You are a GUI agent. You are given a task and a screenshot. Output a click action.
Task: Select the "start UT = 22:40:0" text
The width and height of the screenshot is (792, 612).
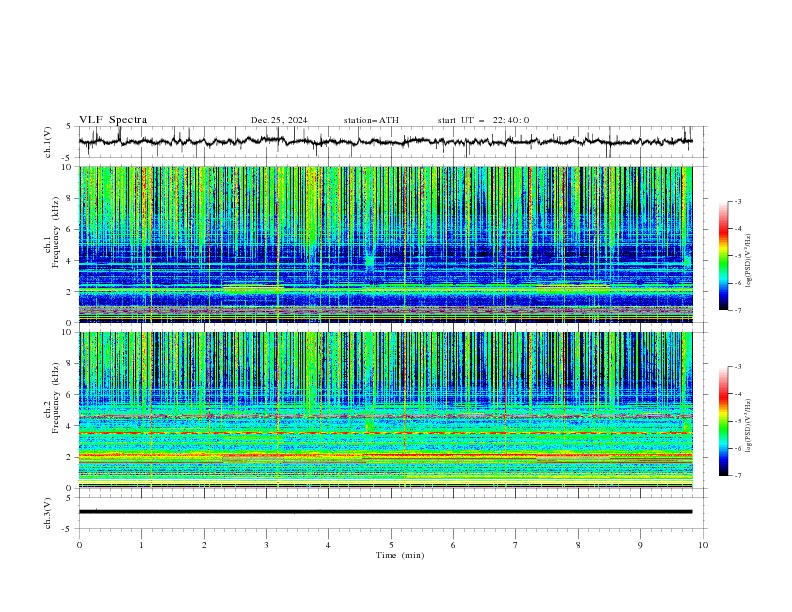point(483,120)
